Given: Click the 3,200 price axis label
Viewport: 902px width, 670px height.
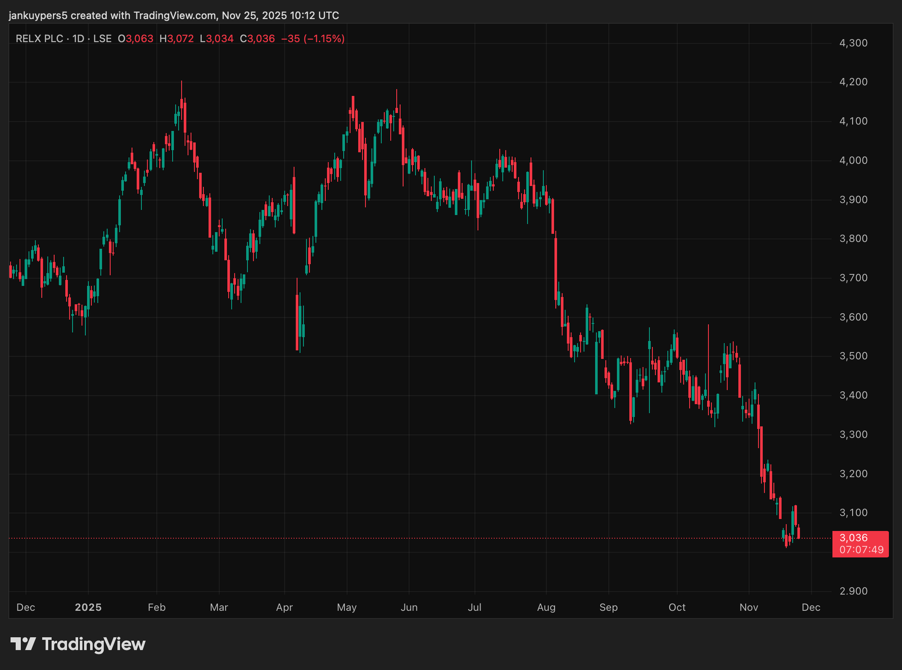Looking at the screenshot, I should point(853,474).
